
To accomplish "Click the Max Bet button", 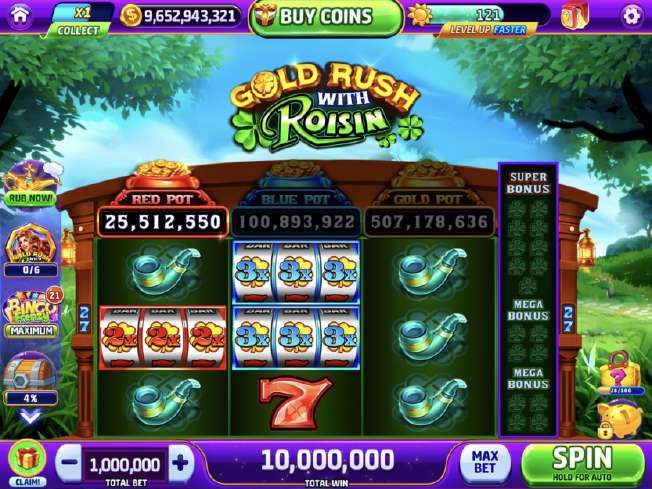I will pyautogui.click(x=485, y=462).
